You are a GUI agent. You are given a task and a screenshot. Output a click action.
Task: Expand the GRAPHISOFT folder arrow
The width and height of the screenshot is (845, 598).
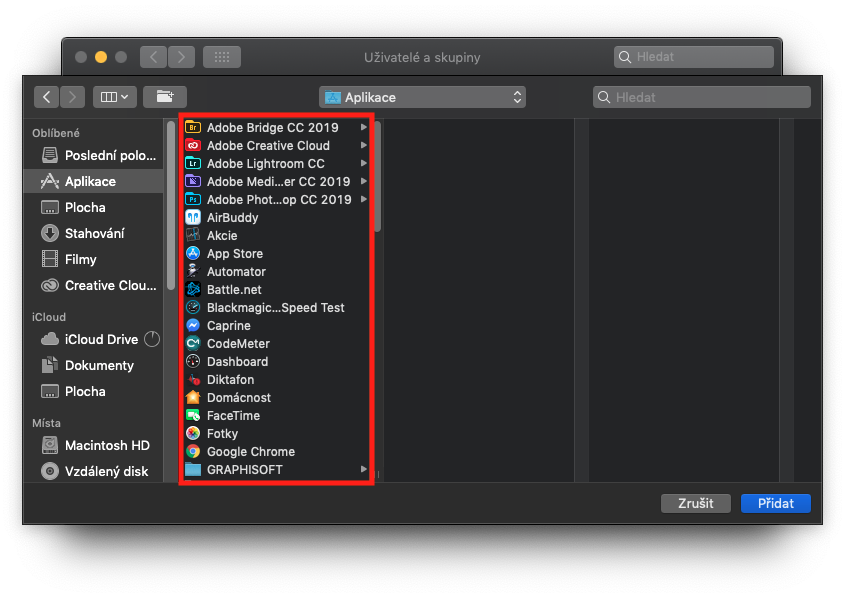click(364, 469)
